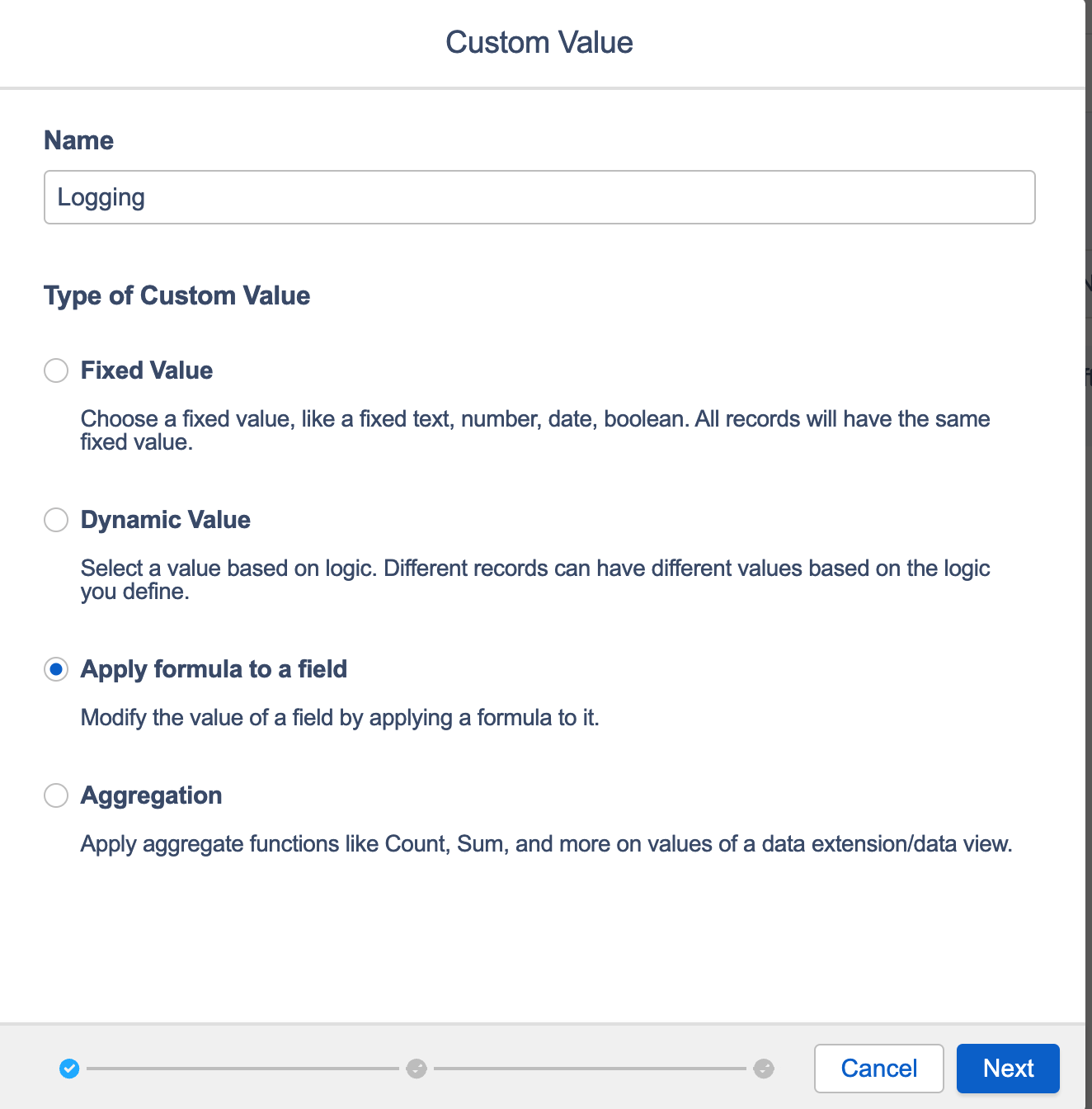The width and height of the screenshot is (1092, 1109).
Task: Click the Type of Custom Value heading
Action: [177, 295]
